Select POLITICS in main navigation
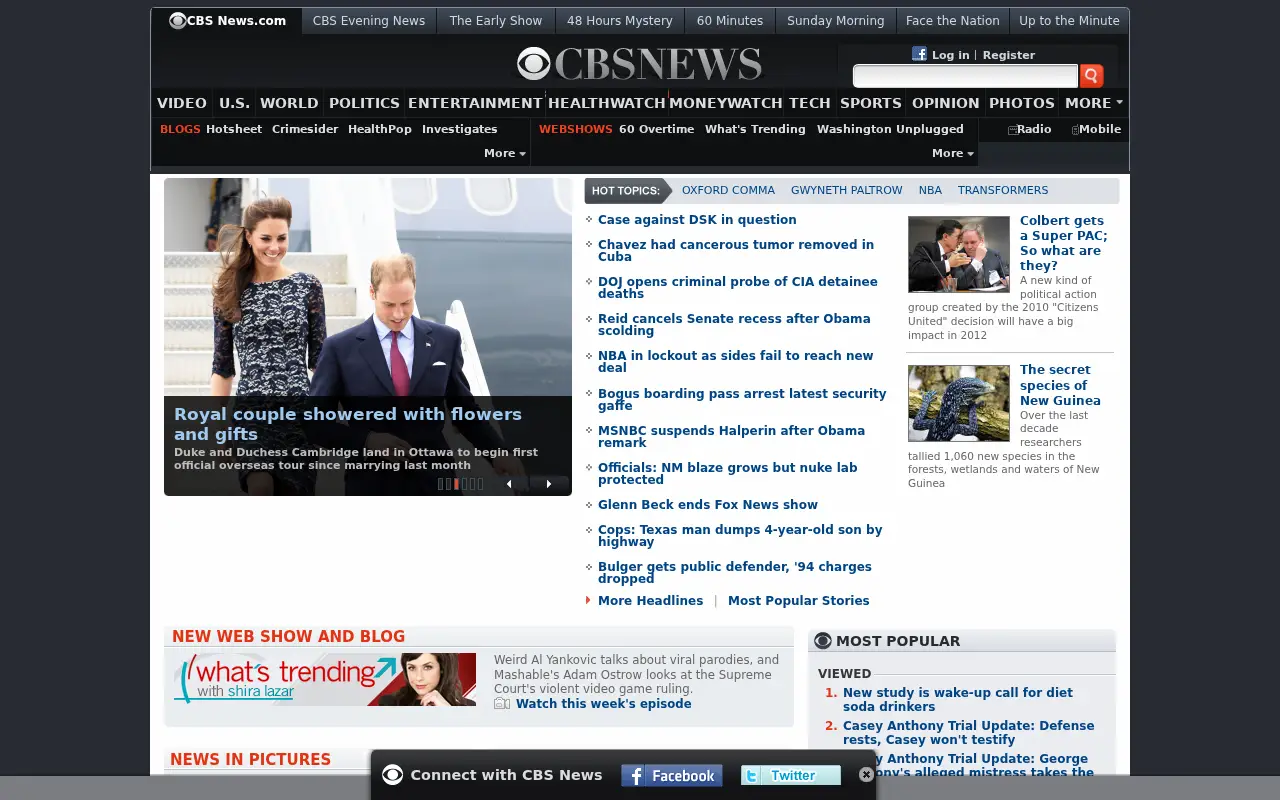Image resolution: width=1280 pixels, height=800 pixels. pyautogui.click(x=364, y=103)
